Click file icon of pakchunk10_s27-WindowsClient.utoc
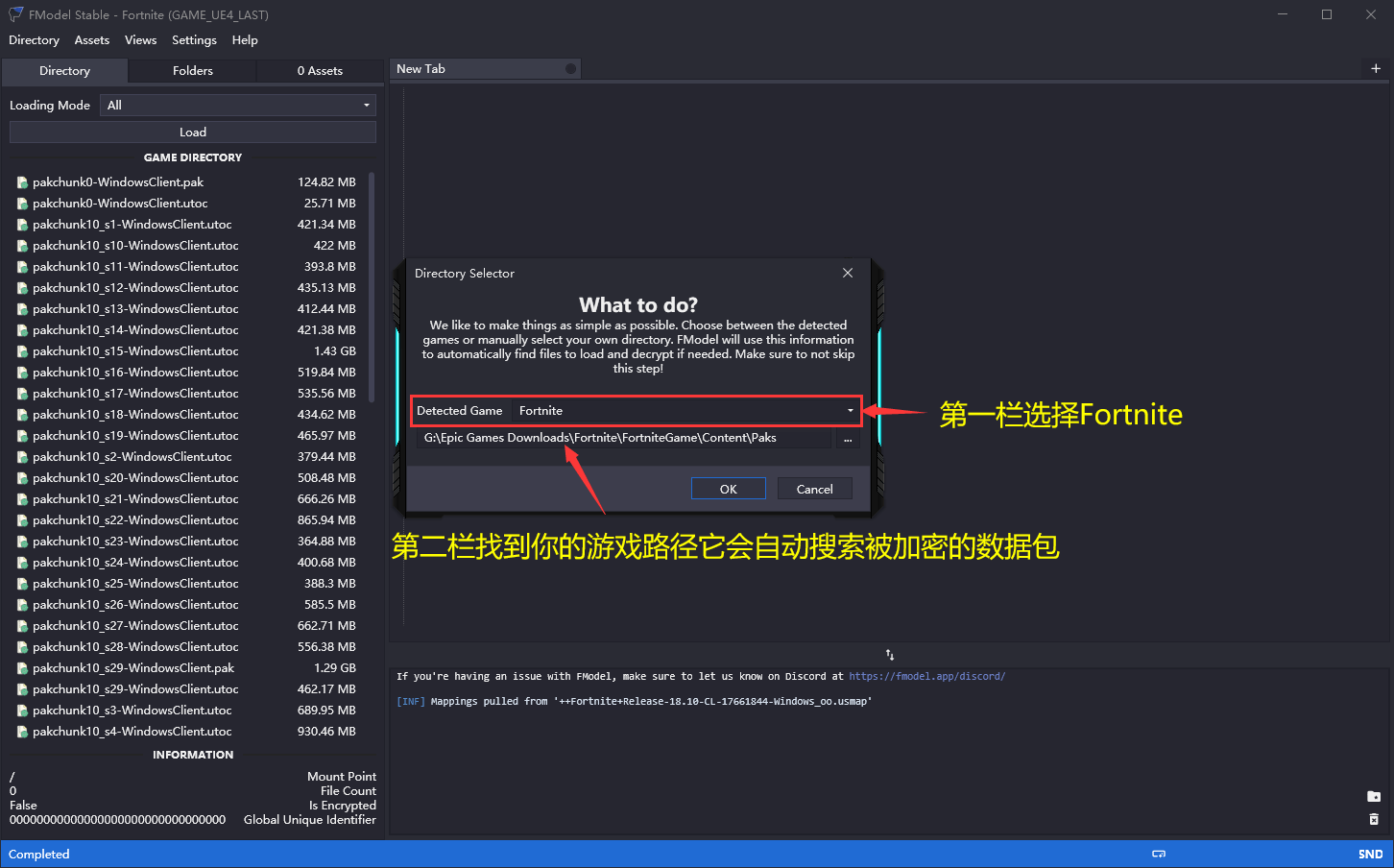The image size is (1394, 868). 22,626
